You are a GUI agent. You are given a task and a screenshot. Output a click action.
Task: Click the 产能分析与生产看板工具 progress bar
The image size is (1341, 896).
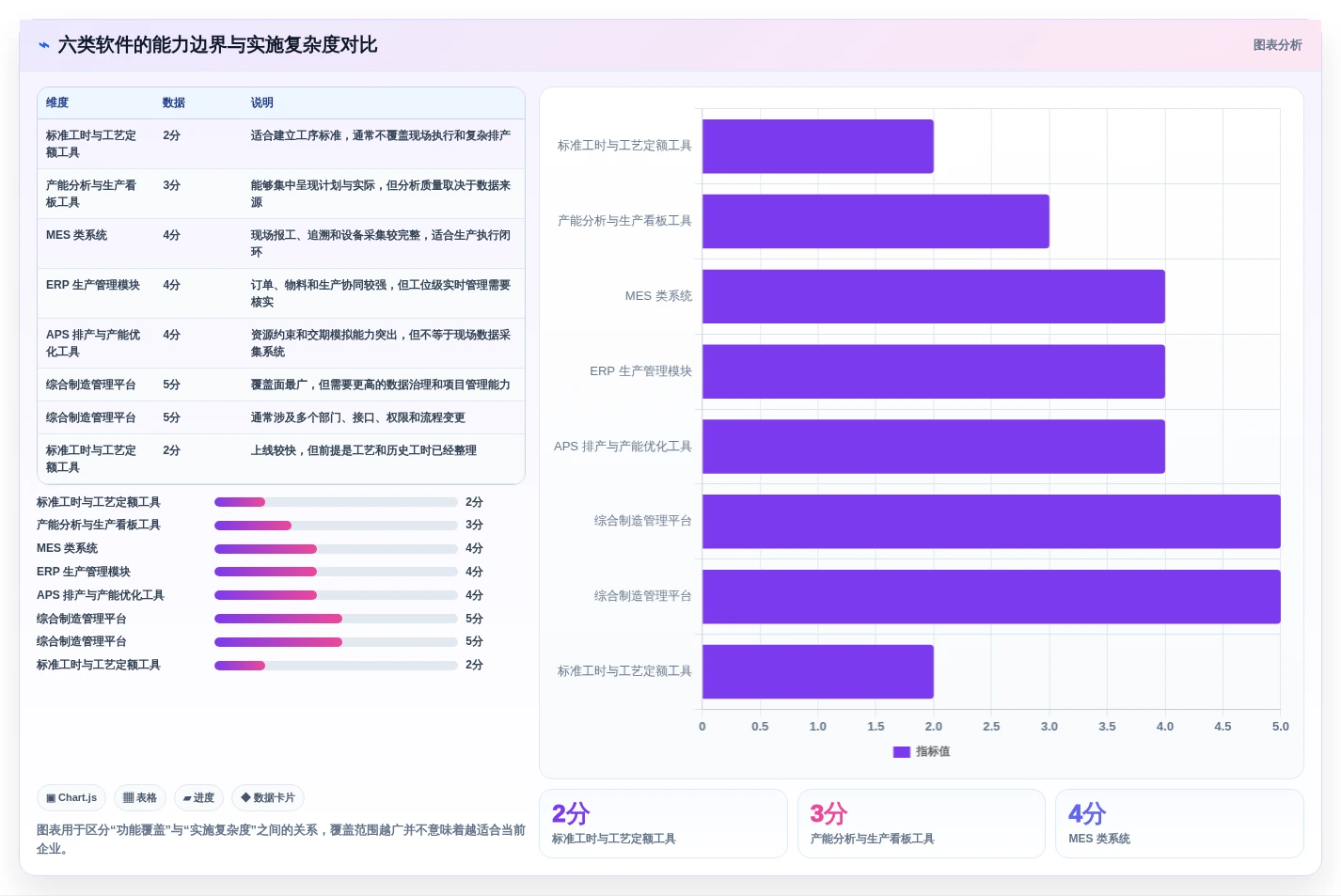click(x=336, y=526)
